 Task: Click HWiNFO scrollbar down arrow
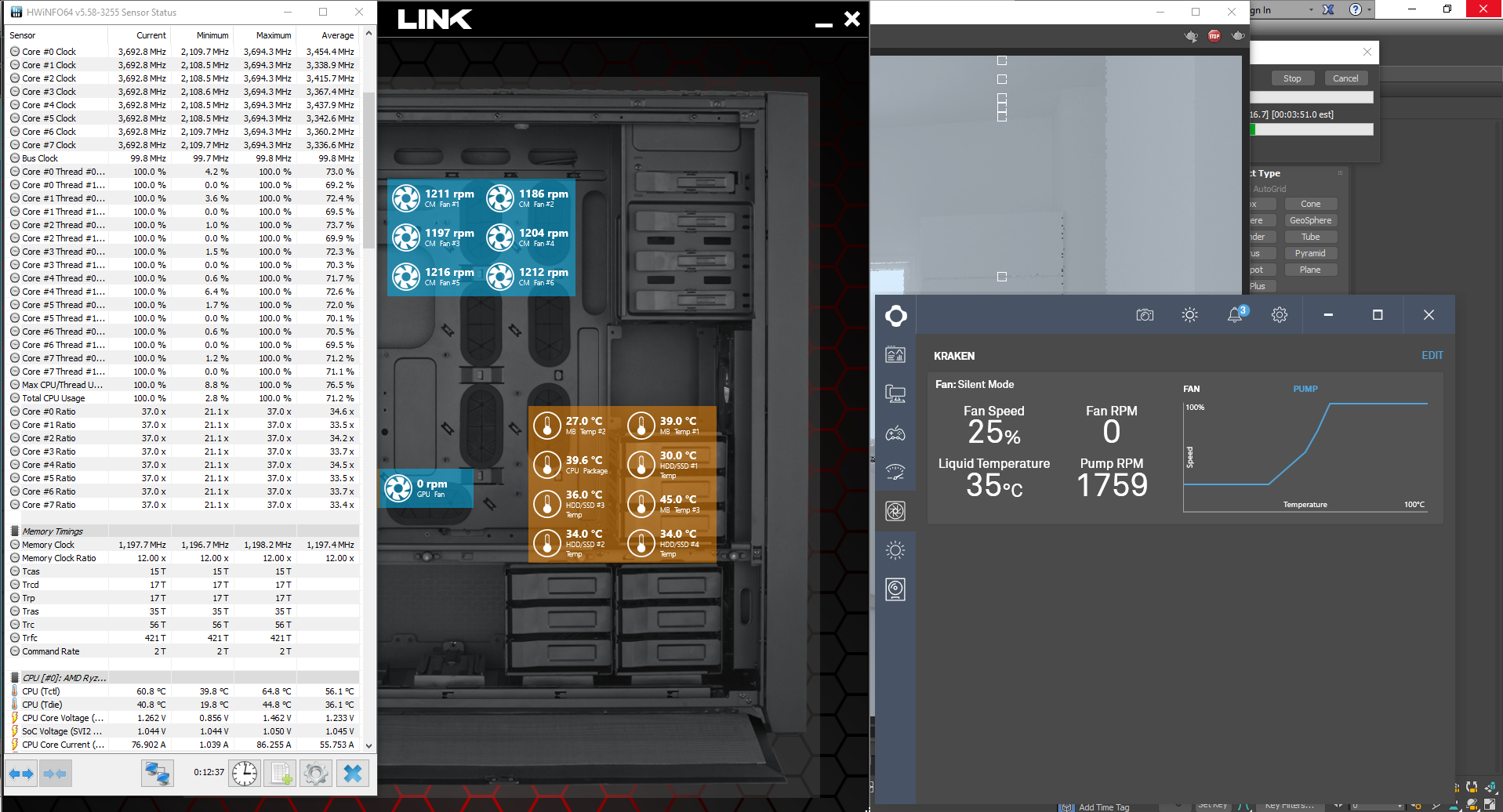tap(368, 745)
